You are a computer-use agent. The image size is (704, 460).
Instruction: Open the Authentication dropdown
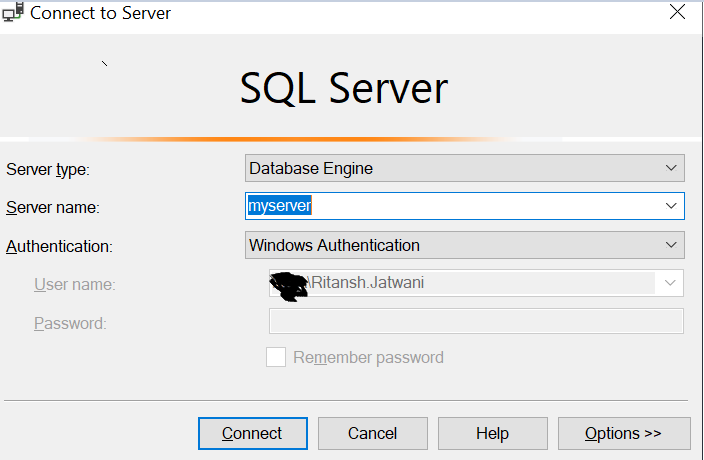click(x=464, y=245)
